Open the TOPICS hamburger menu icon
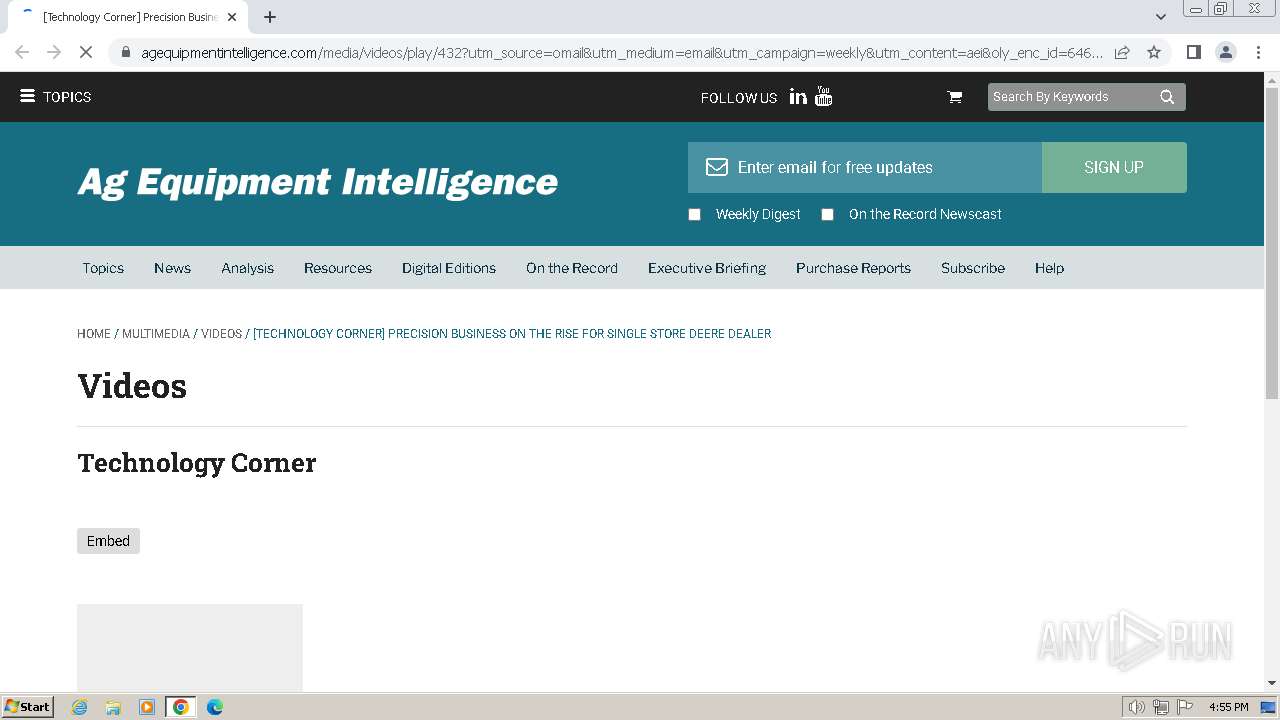This screenshot has height=720, width=1280. (28, 97)
